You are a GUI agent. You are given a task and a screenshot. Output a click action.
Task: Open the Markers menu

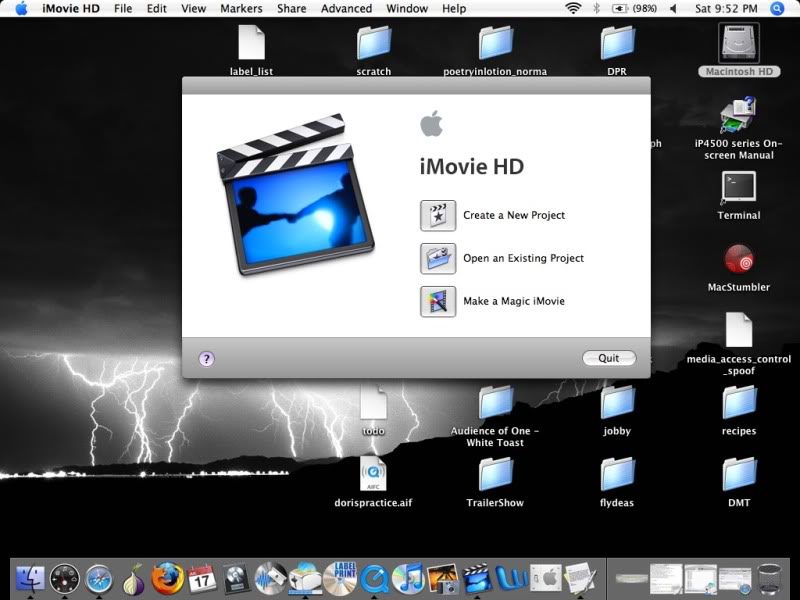pos(241,9)
